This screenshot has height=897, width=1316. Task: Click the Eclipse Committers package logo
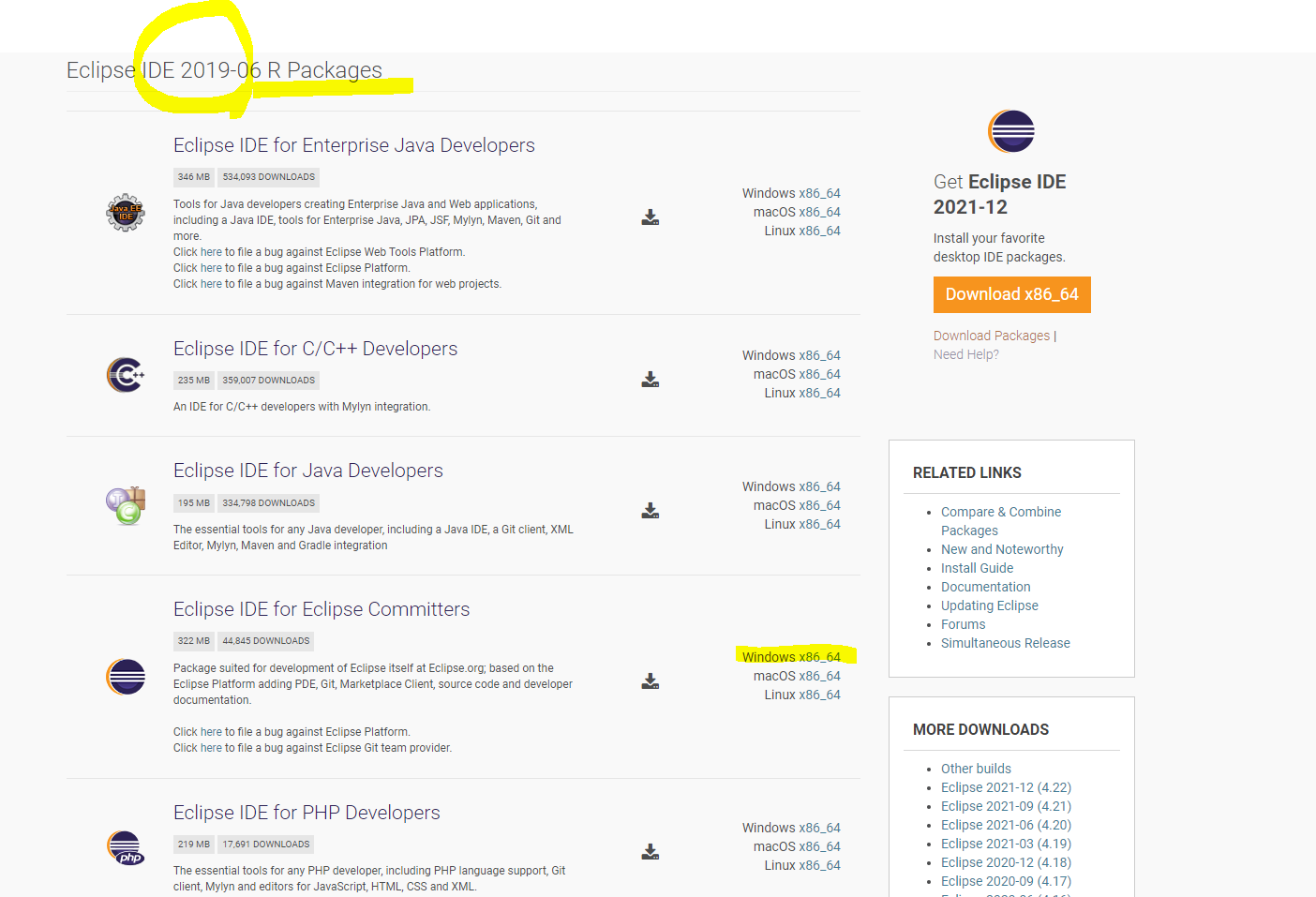126,677
